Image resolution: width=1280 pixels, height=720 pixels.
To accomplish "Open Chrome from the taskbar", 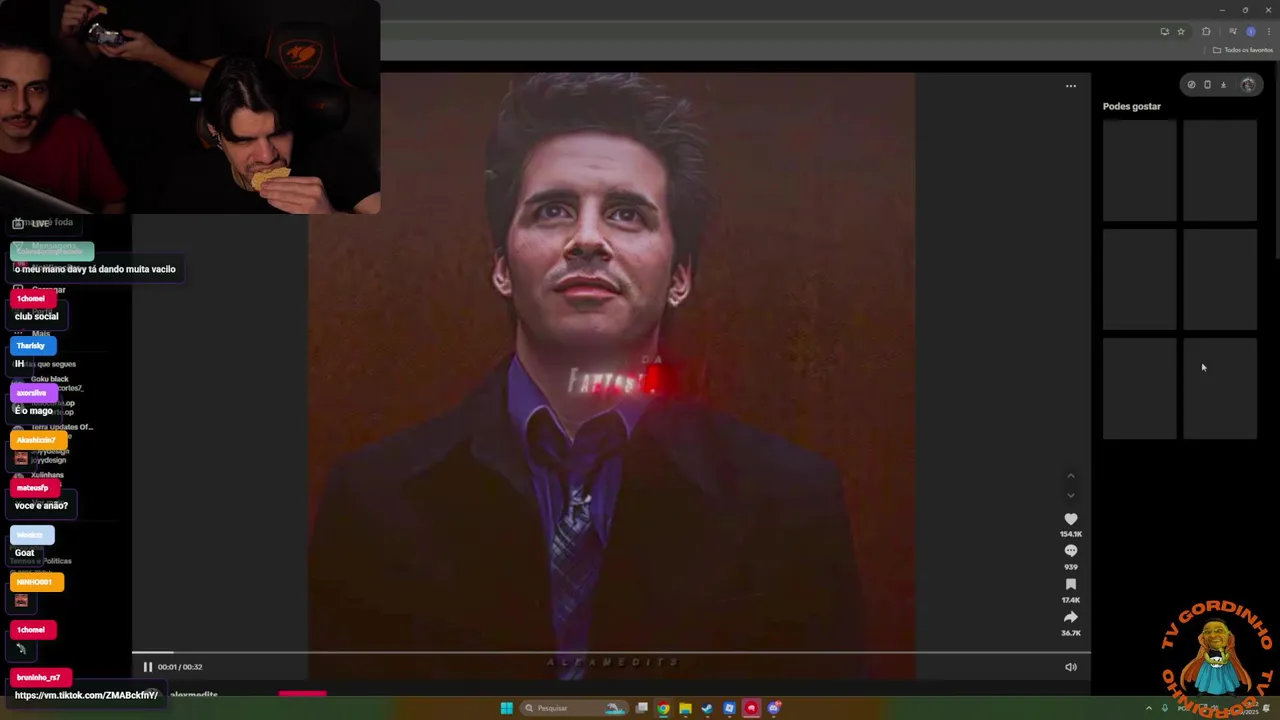I will point(663,708).
